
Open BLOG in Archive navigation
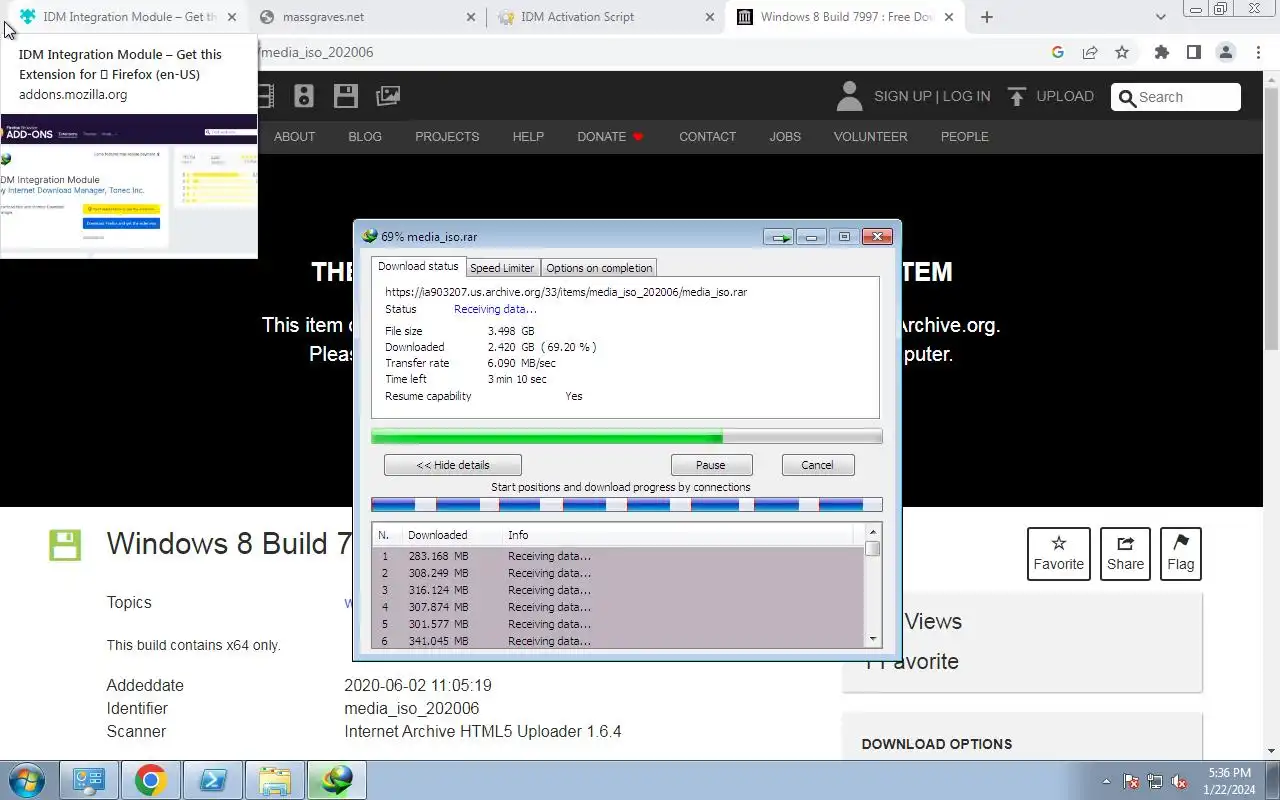tap(365, 136)
